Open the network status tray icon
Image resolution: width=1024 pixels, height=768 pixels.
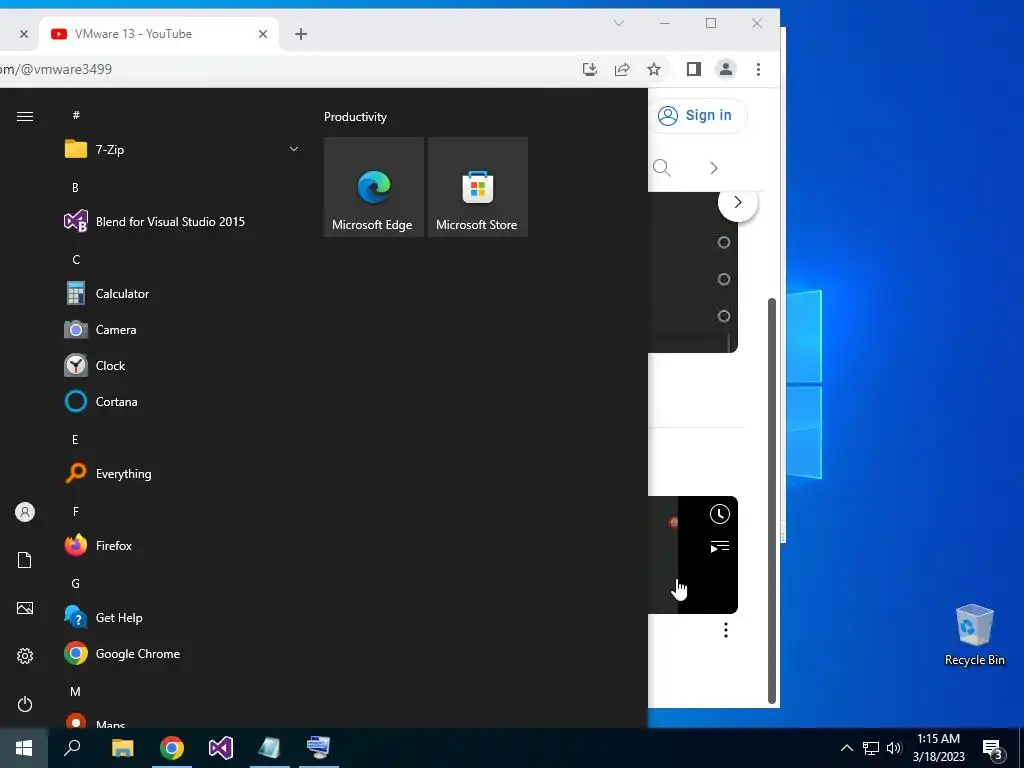871,748
